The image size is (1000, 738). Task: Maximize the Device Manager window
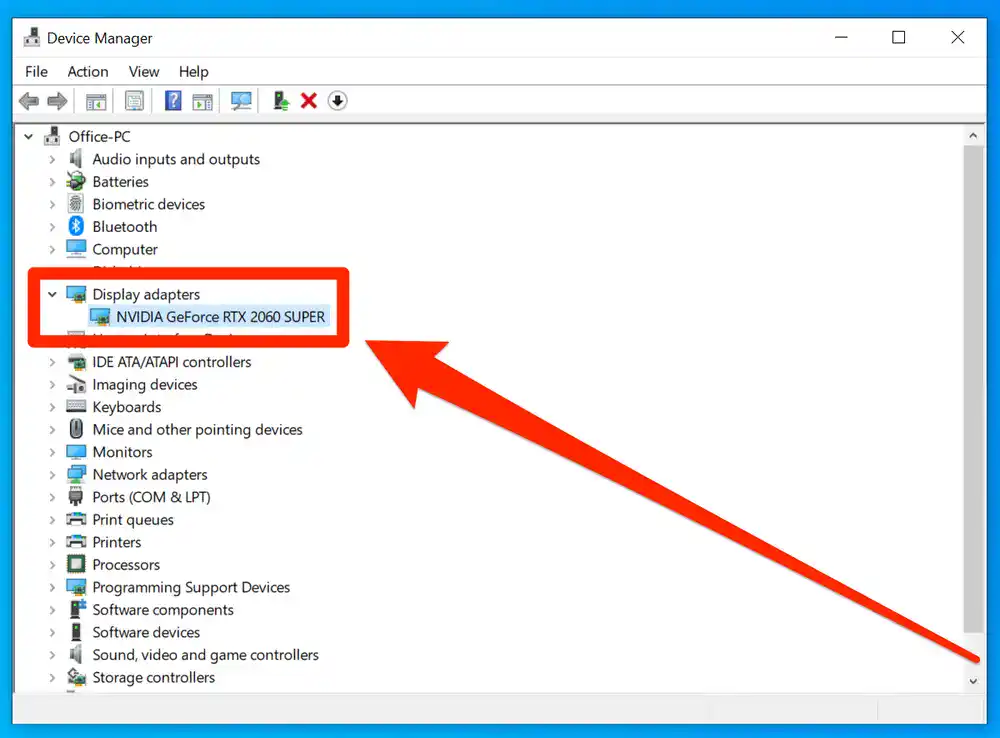[x=899, y=38]
